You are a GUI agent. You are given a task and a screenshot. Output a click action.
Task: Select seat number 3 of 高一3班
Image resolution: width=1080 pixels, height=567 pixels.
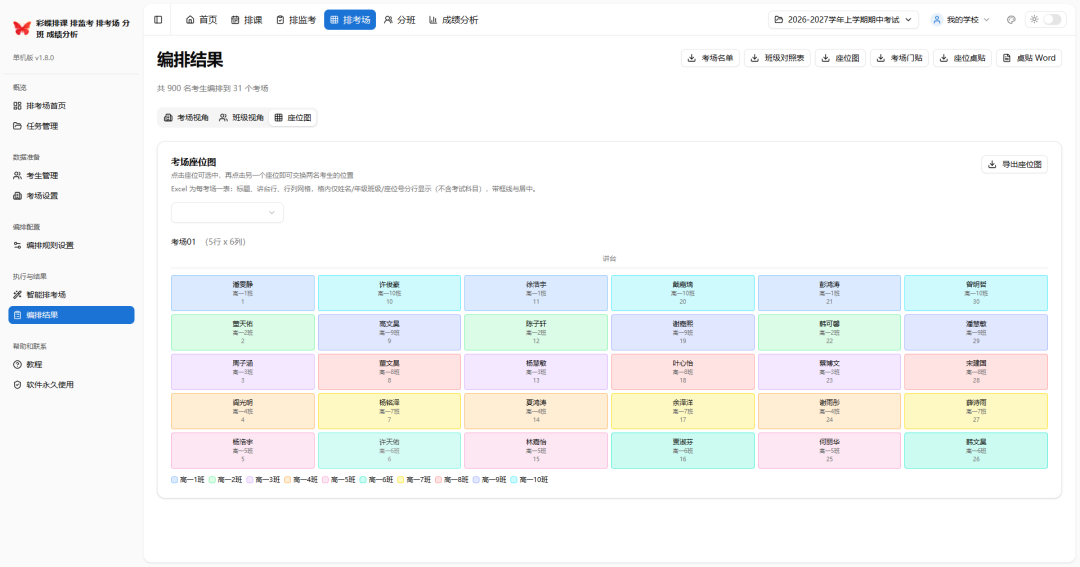coord(242,371)
